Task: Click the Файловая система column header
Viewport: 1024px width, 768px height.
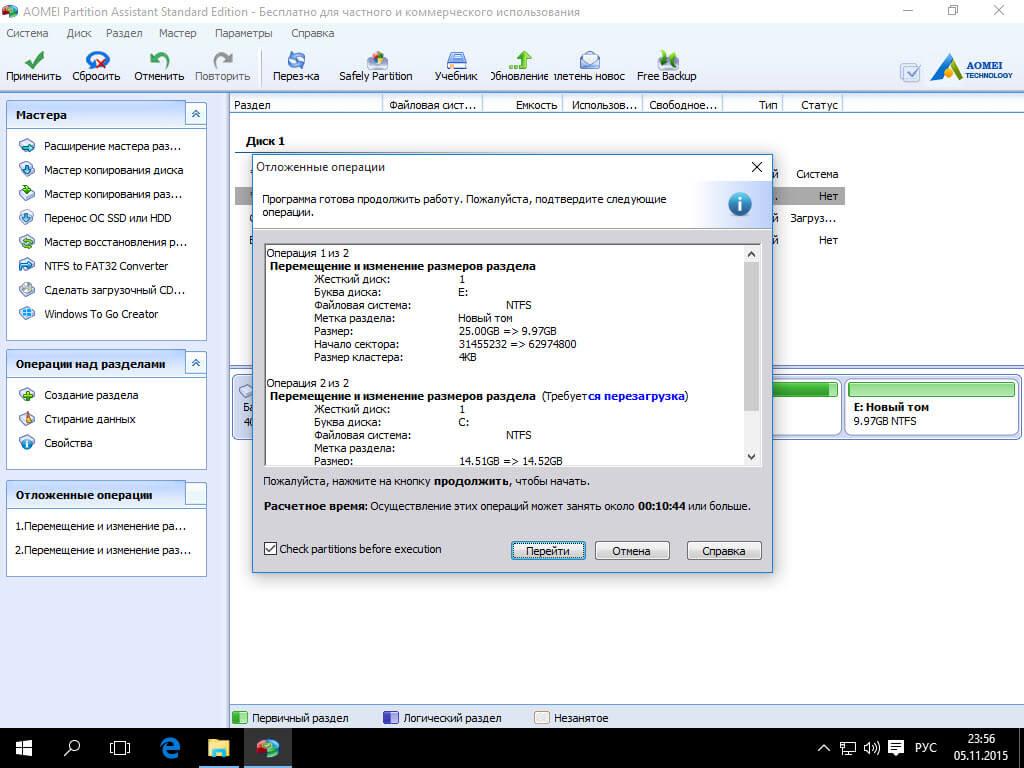Action: click(432, 104)
